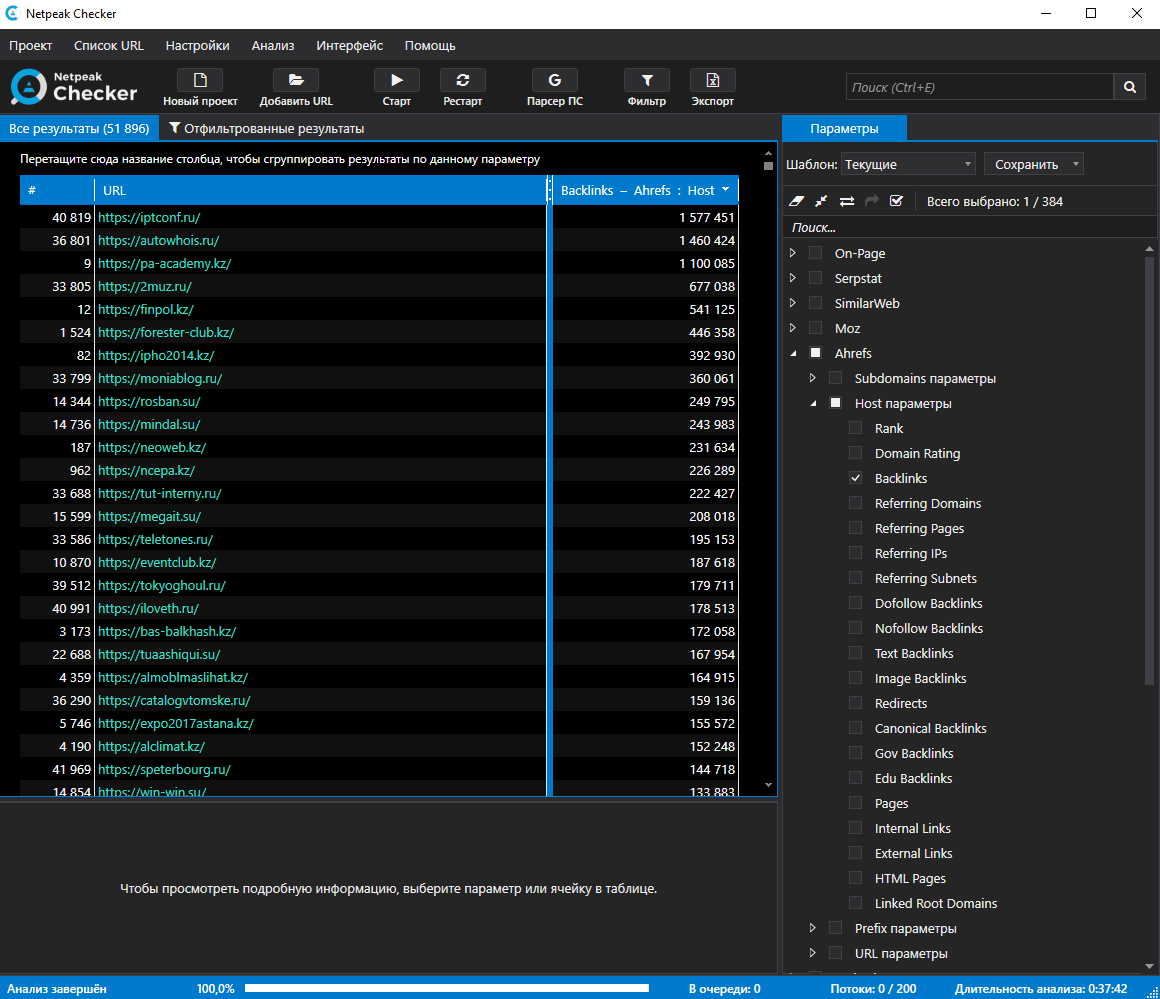
Task: Tick the SimilarWeb group checkbox
Action: (815, 303)
